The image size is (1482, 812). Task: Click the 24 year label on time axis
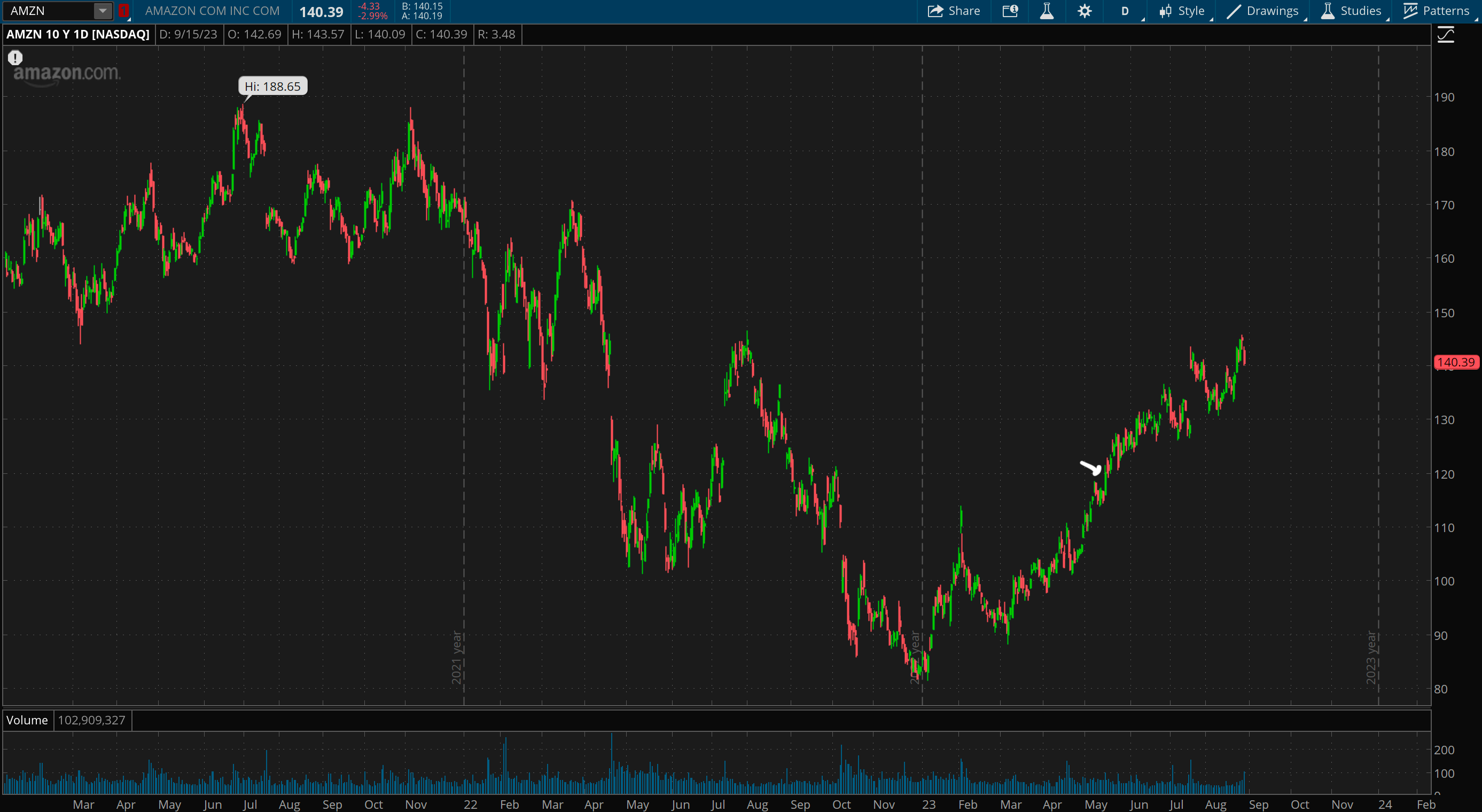pyautogui.click(x=1385, y=804)
